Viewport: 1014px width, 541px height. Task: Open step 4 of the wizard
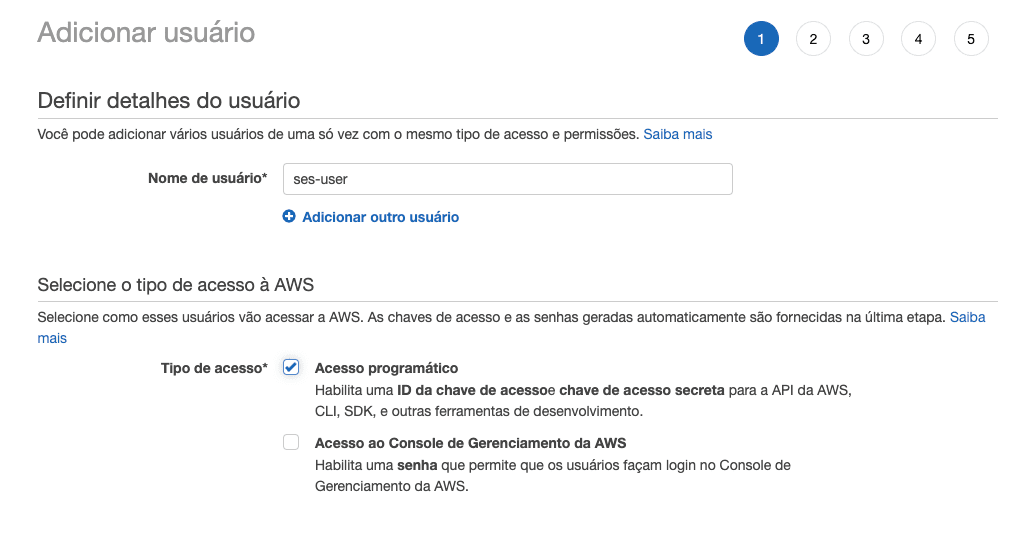(x=918, y=39)
